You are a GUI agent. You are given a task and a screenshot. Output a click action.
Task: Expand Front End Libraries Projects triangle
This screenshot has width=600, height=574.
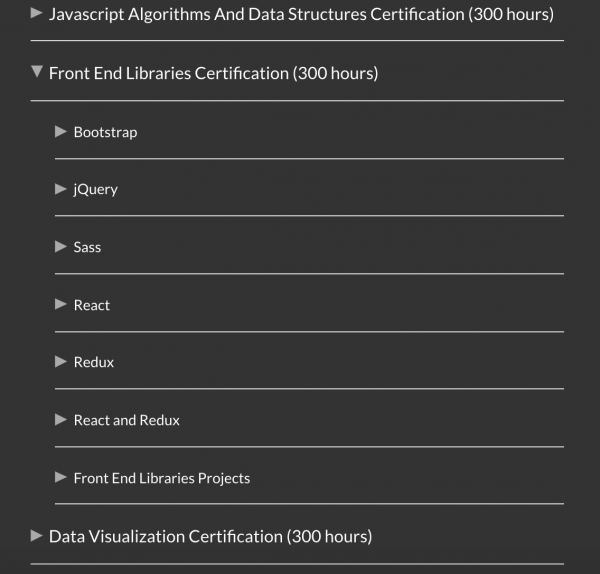point(61,477)
